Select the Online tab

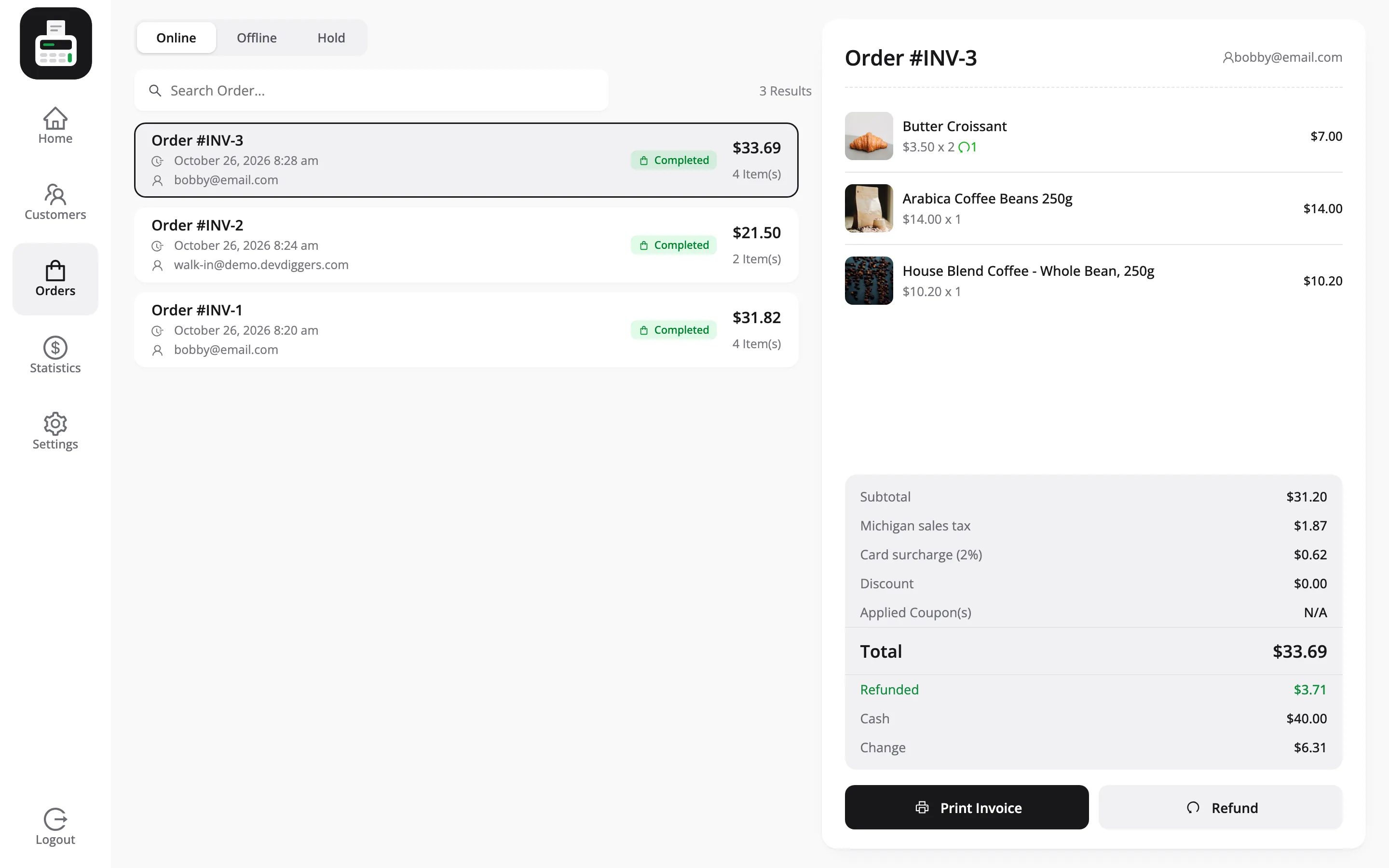pos(176,38)
